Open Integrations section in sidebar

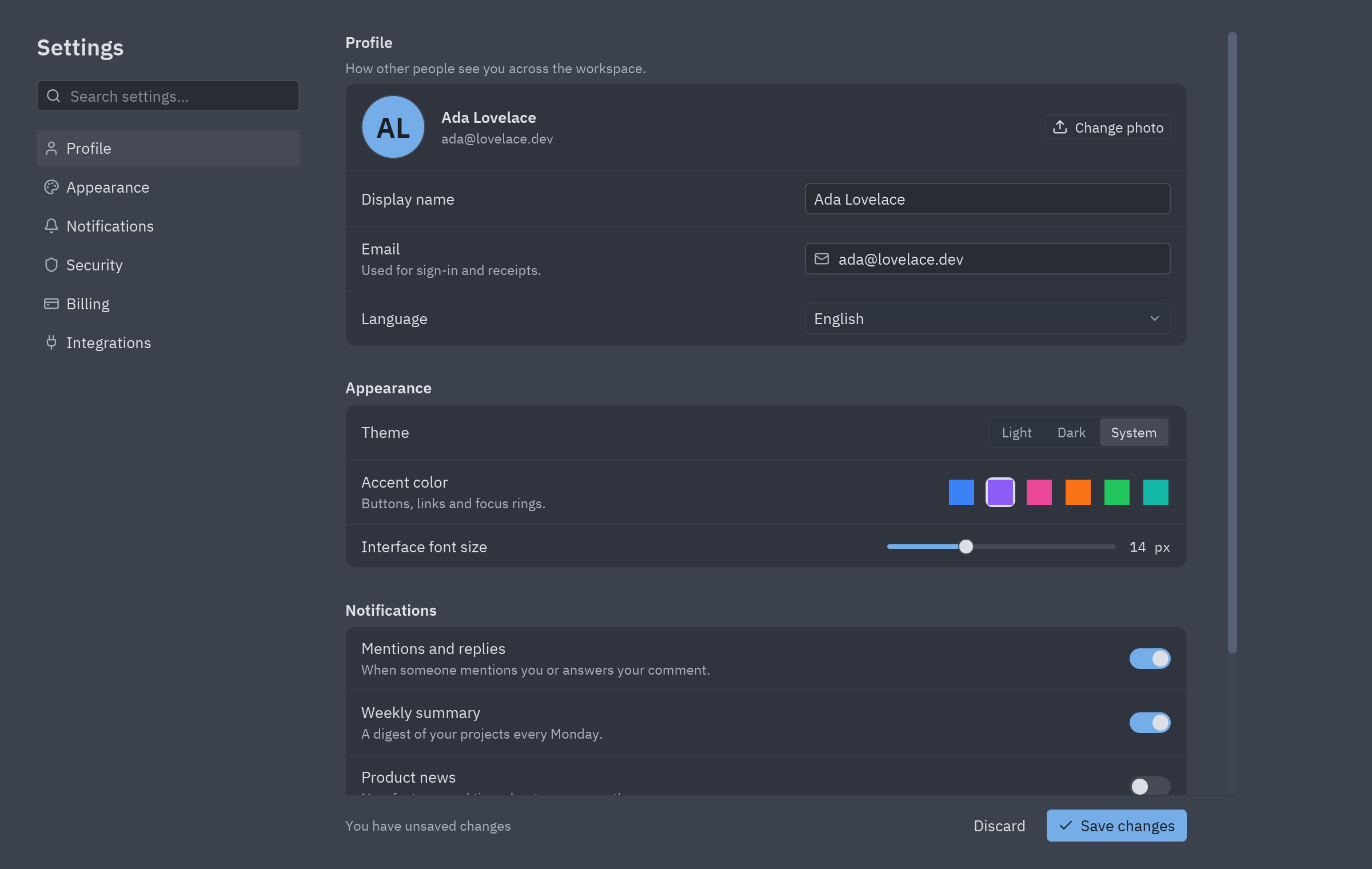coord(168,342)
